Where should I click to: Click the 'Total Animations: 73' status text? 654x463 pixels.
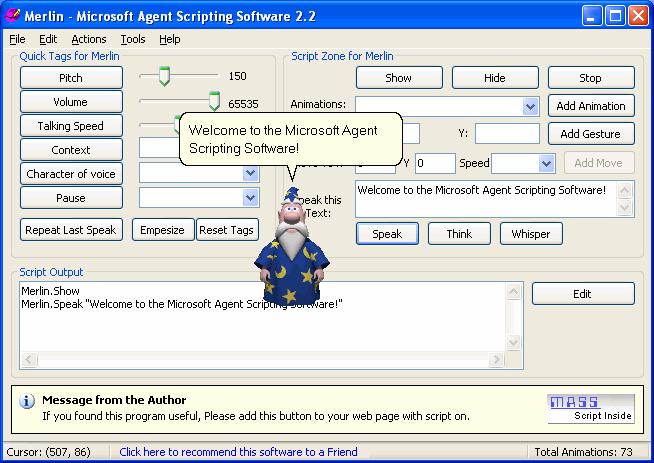(x=583, y=452)
